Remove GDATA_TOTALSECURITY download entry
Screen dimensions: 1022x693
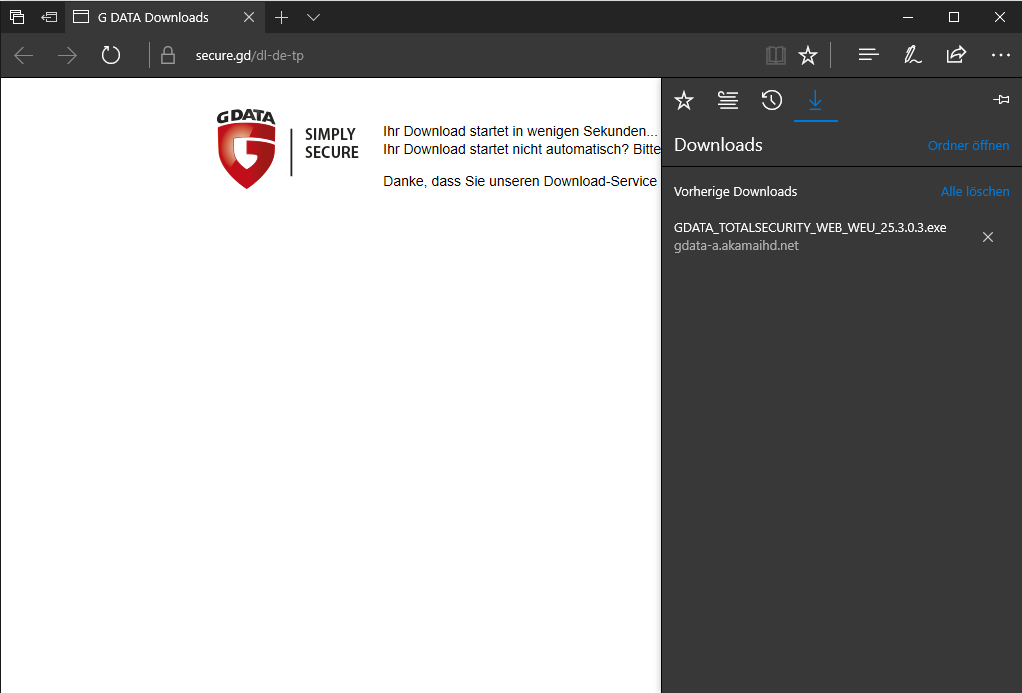coord(988,237)
